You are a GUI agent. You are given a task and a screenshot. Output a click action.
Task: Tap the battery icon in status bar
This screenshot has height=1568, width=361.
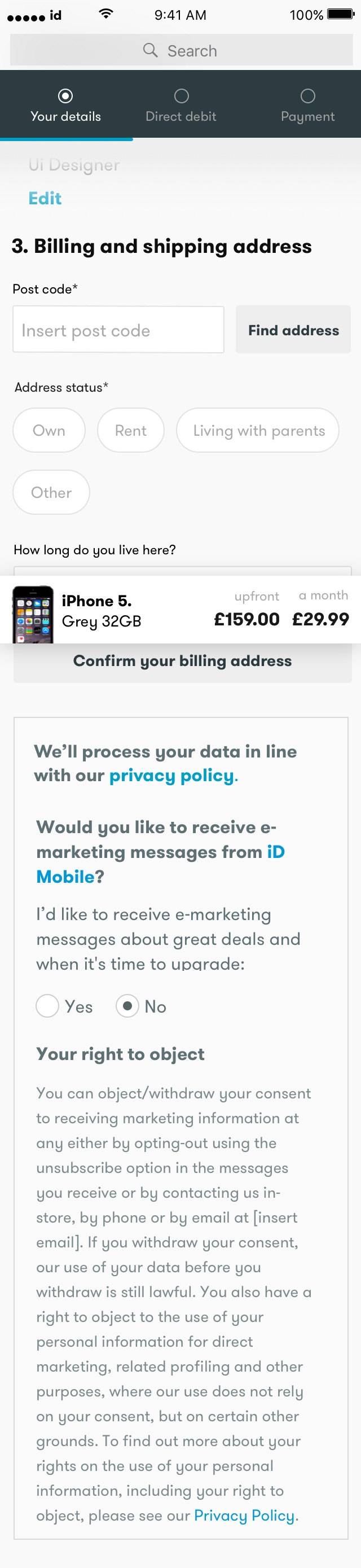pyautogui.click(x=340, y=14)
